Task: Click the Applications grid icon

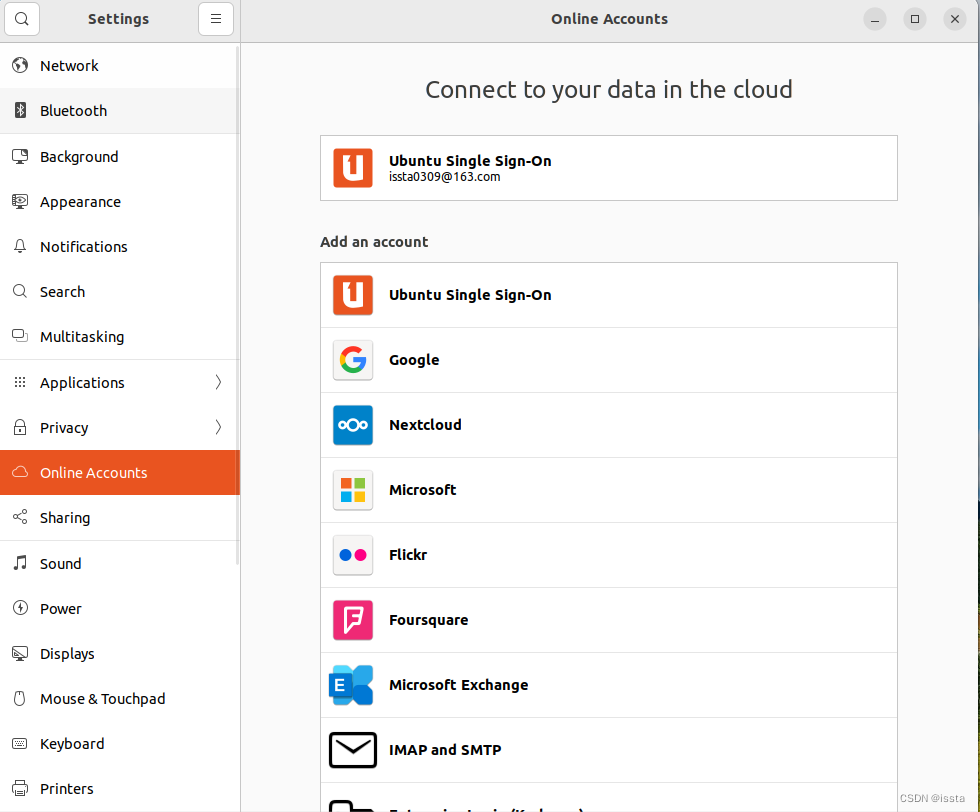Action: 20,382
